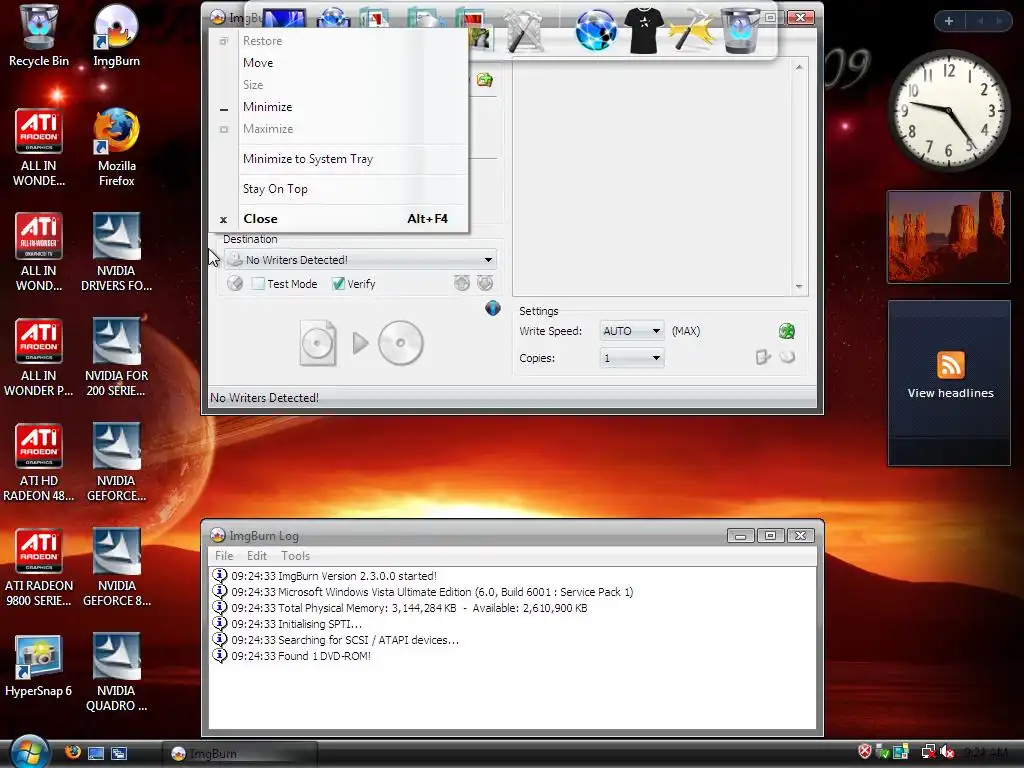Launch Mozilla Firefox from desktop
1024x768 pixels.
[x=116, y=148]
